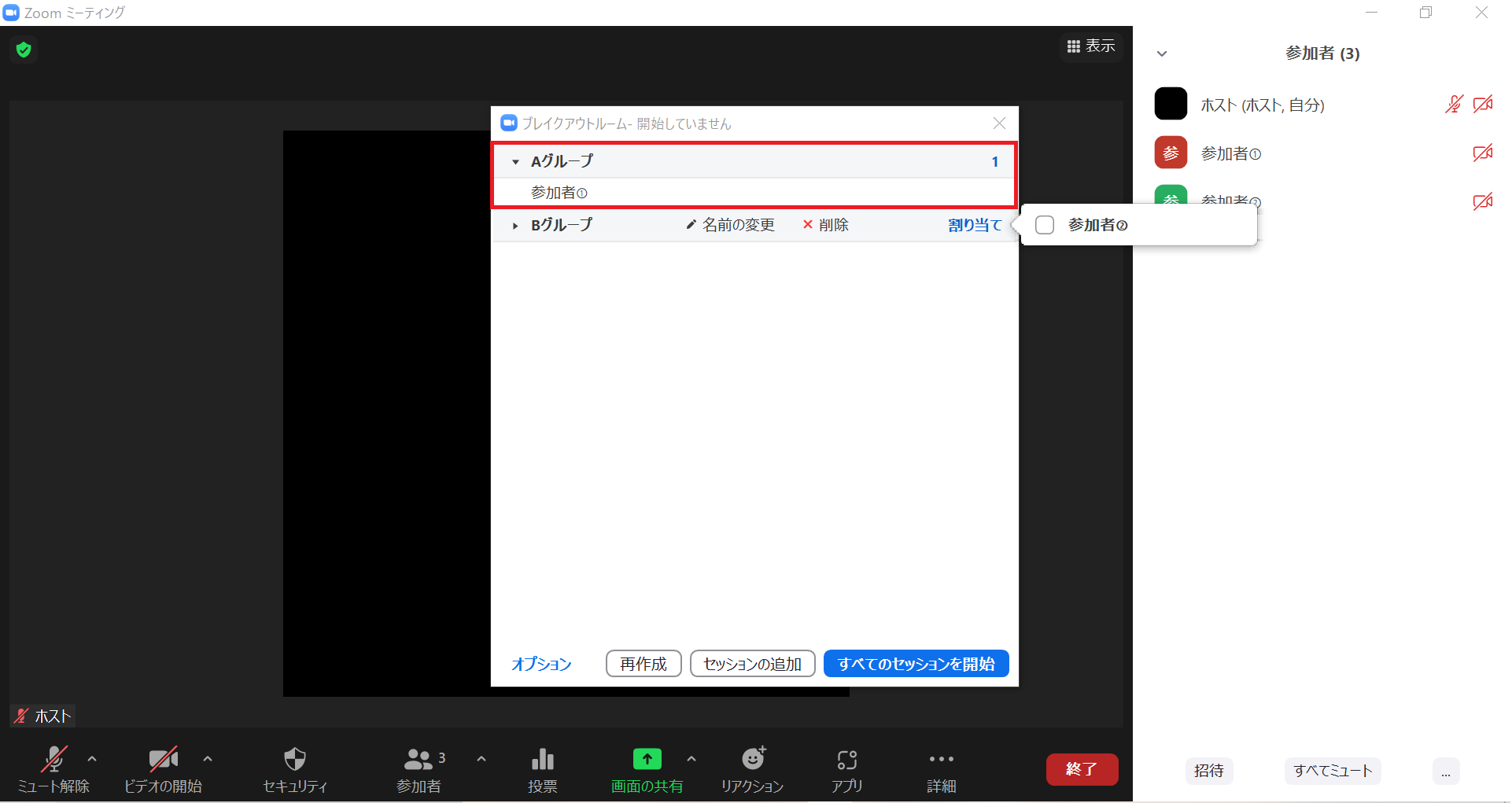Open audio options arrow next to mute

click(92, 759)
